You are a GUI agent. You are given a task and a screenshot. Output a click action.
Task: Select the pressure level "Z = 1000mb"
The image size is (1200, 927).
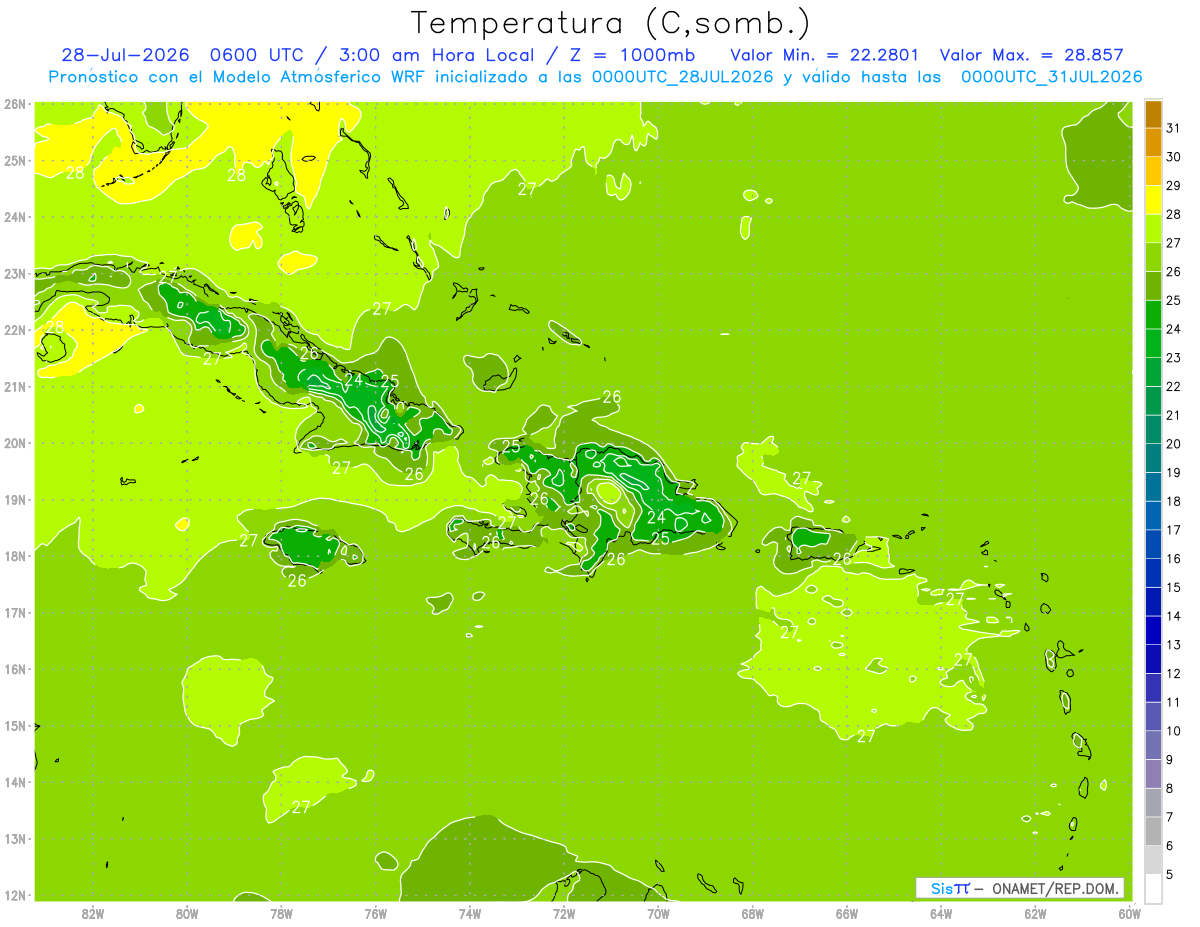pyautogui.click(x=631, y=55)
